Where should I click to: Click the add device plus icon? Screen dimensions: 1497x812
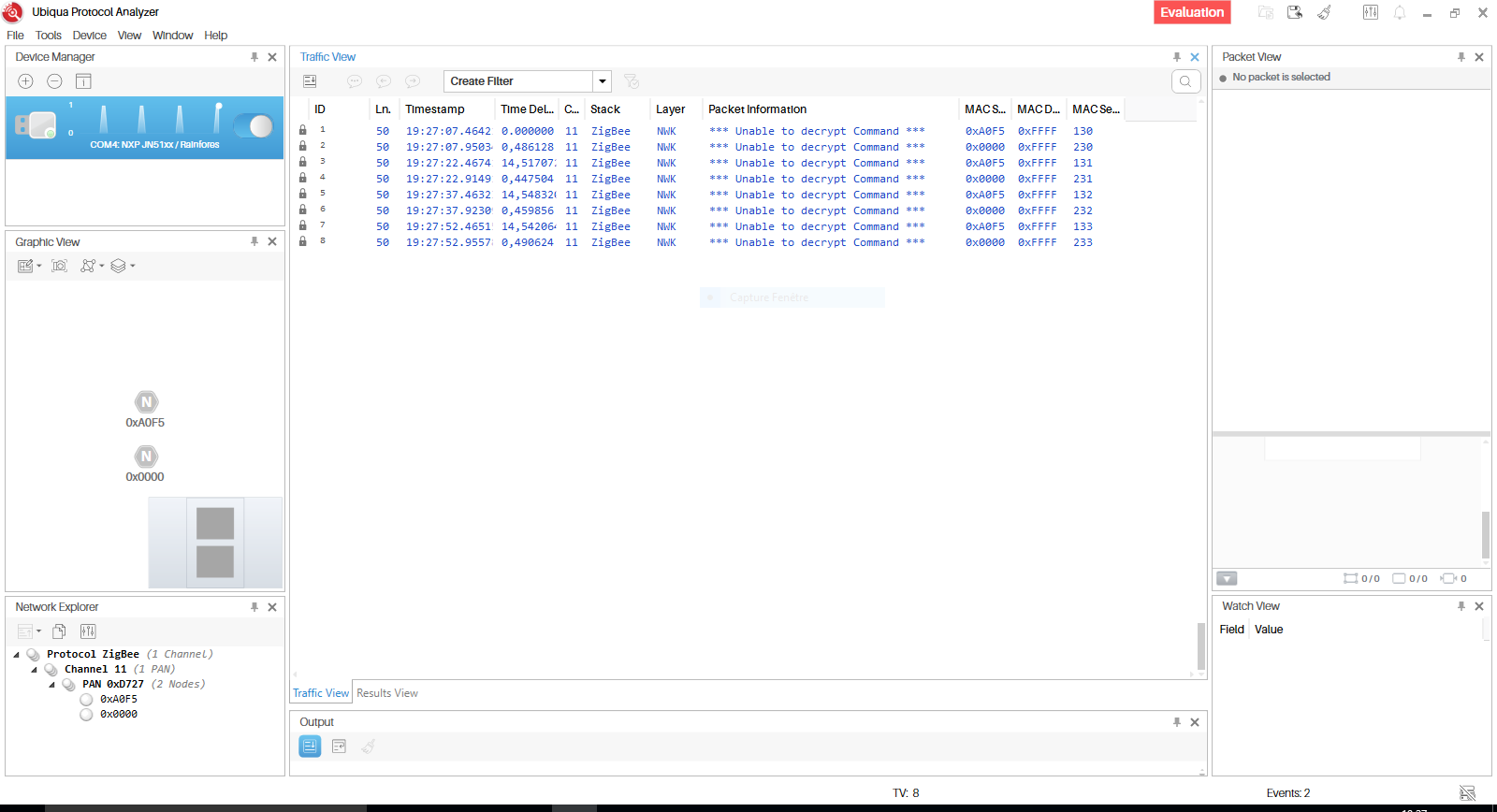click(26, 81)
